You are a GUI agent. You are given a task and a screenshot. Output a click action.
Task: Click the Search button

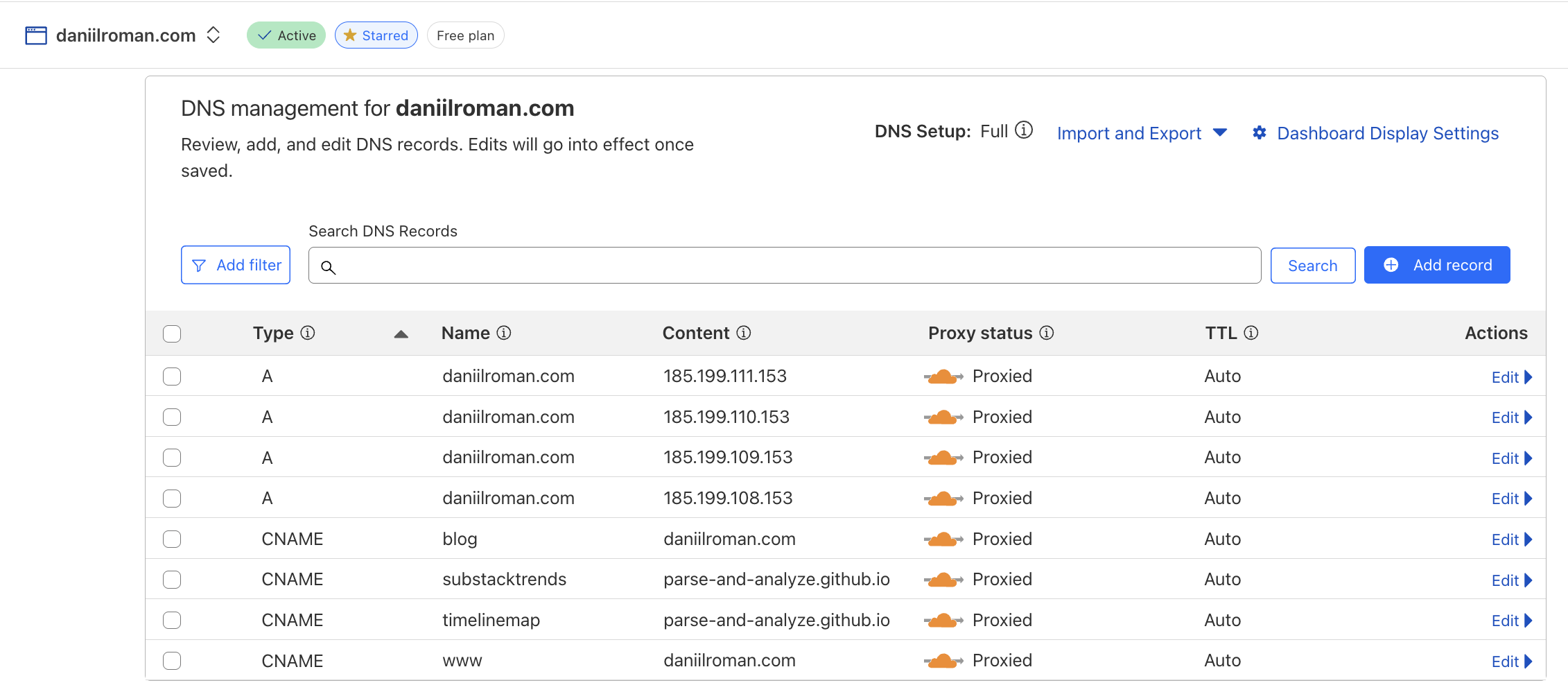(1313, 266)
